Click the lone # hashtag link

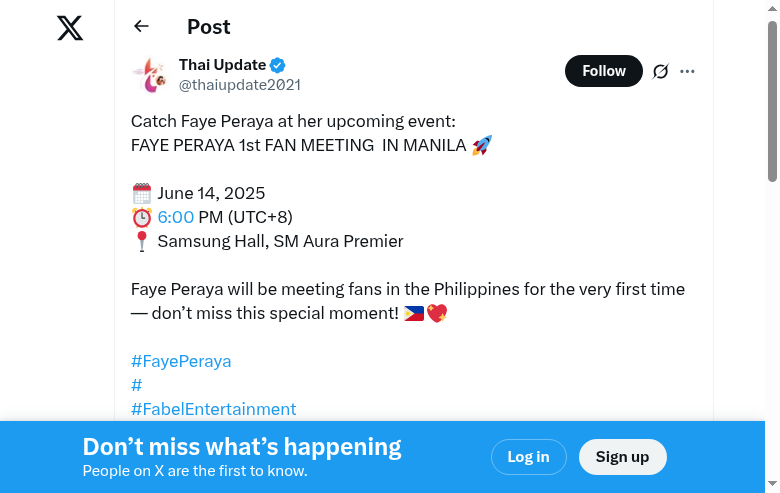(136, 385)
